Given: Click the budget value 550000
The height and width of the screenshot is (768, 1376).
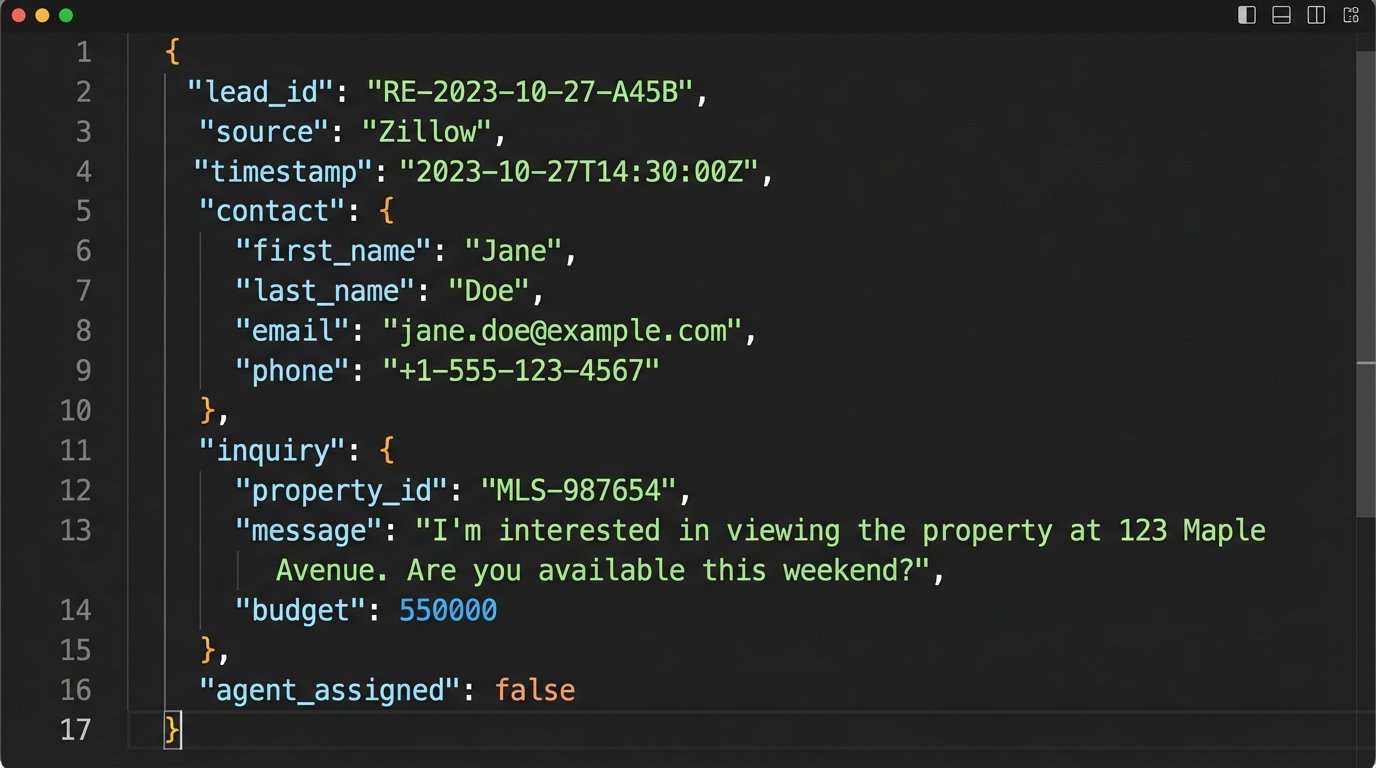Looking at the screenshot, I should pos(448,610).
